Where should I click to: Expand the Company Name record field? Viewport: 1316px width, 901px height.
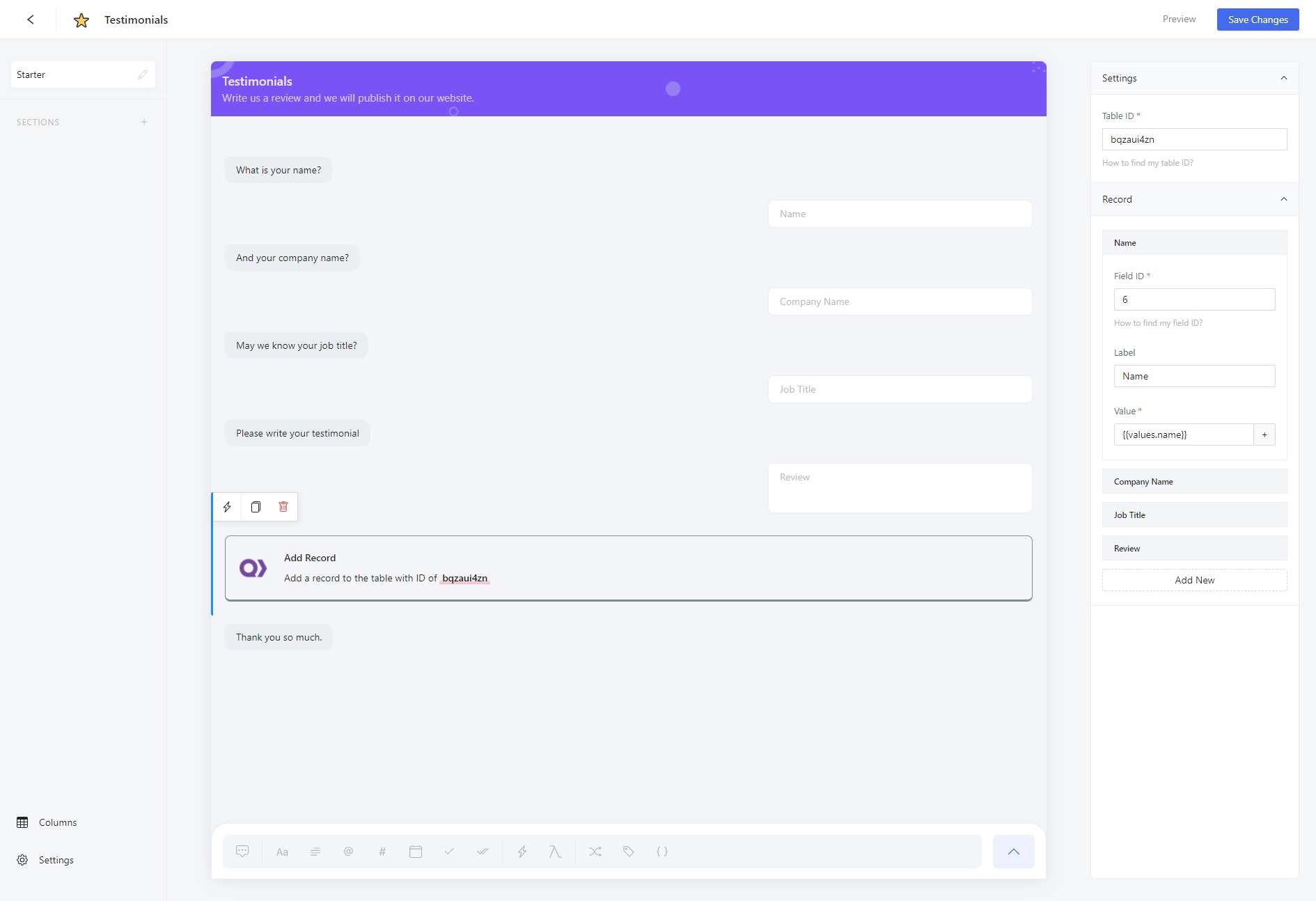[1195, 482]
